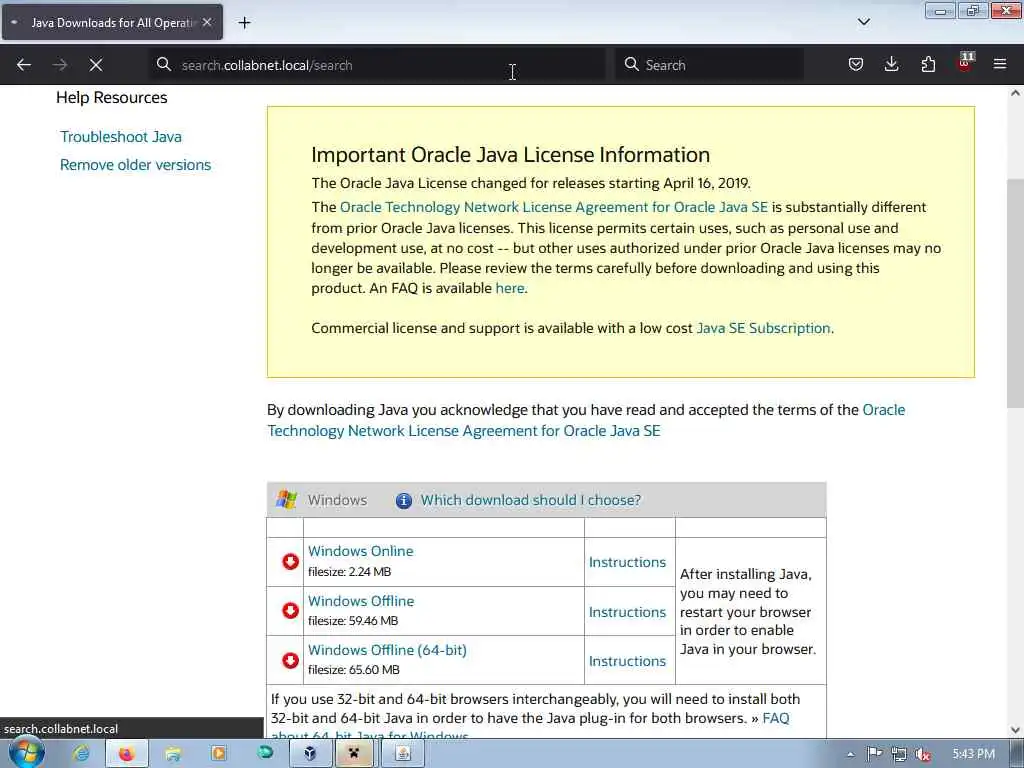Focus the toolbar Search box
This screenshot has width=1024, height=768.
(709, 65)
